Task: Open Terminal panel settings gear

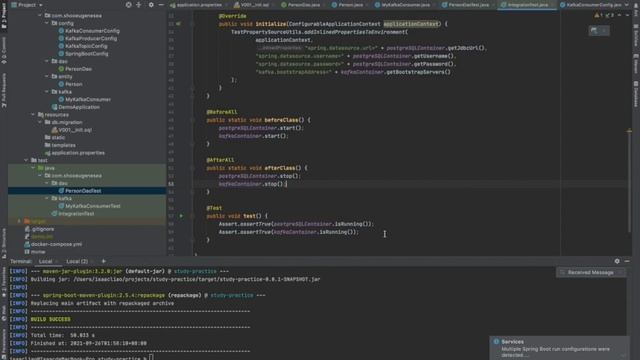Action: pyautogui.click(x=617, y=261)
